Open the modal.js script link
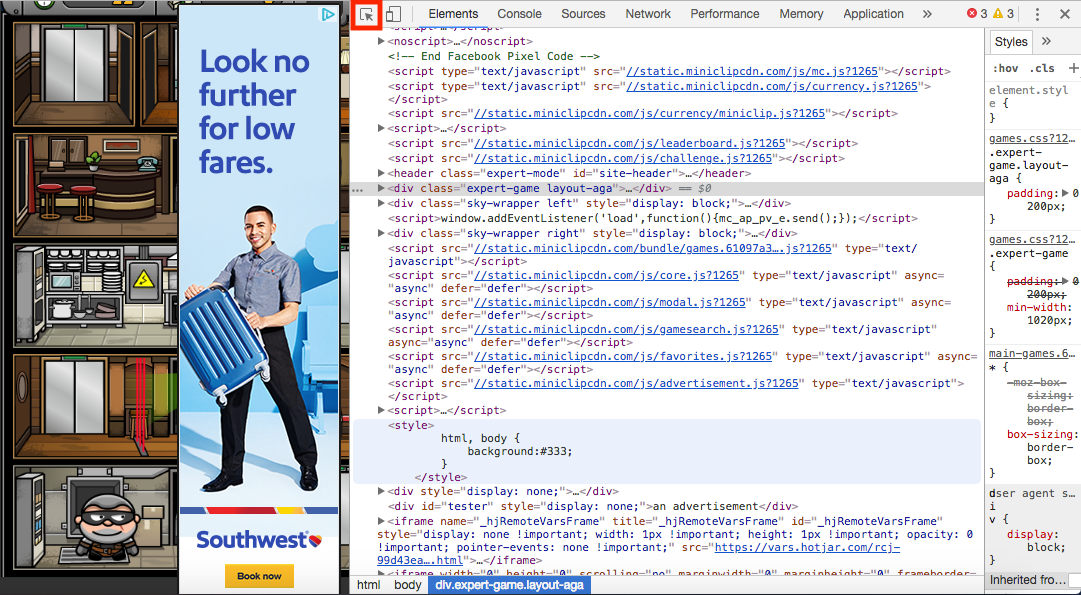1081x595 pixels. pos(609,302)
